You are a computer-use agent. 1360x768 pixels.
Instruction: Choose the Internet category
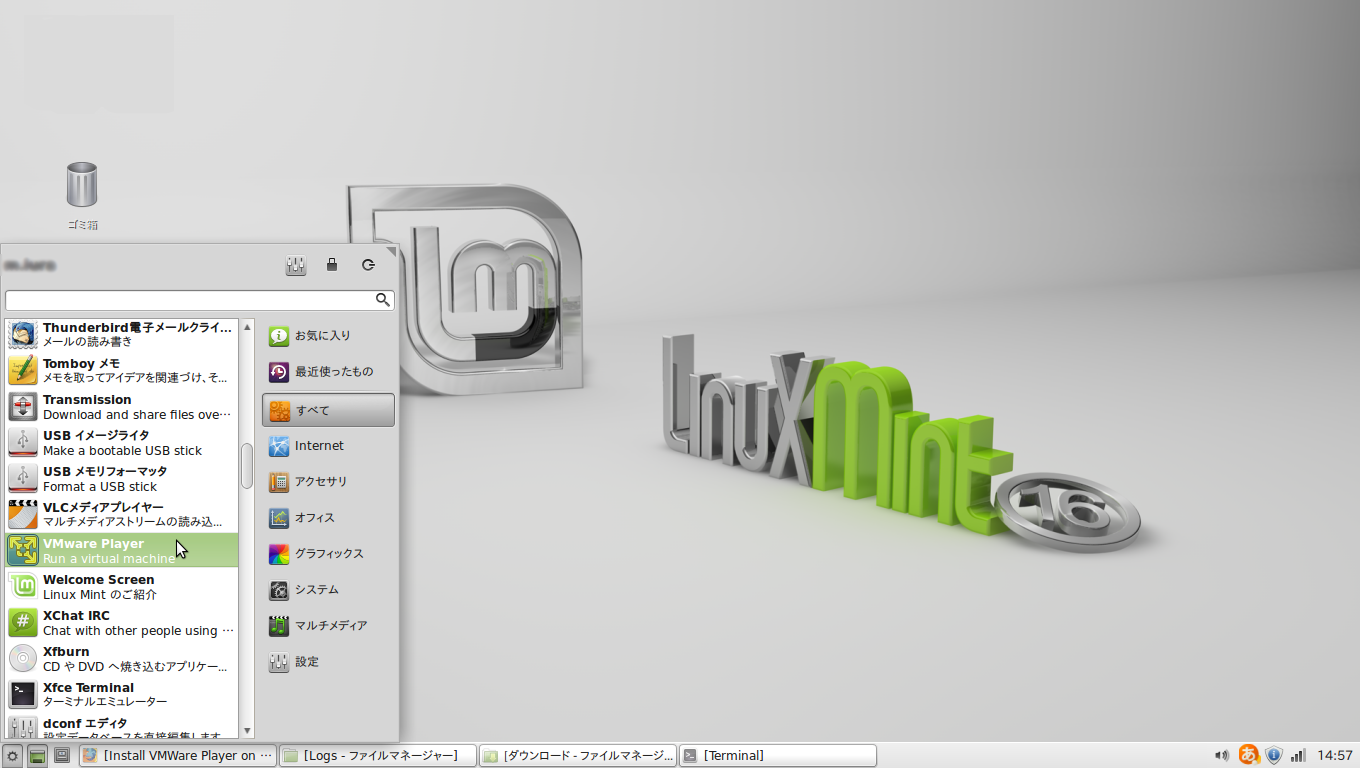328,446
